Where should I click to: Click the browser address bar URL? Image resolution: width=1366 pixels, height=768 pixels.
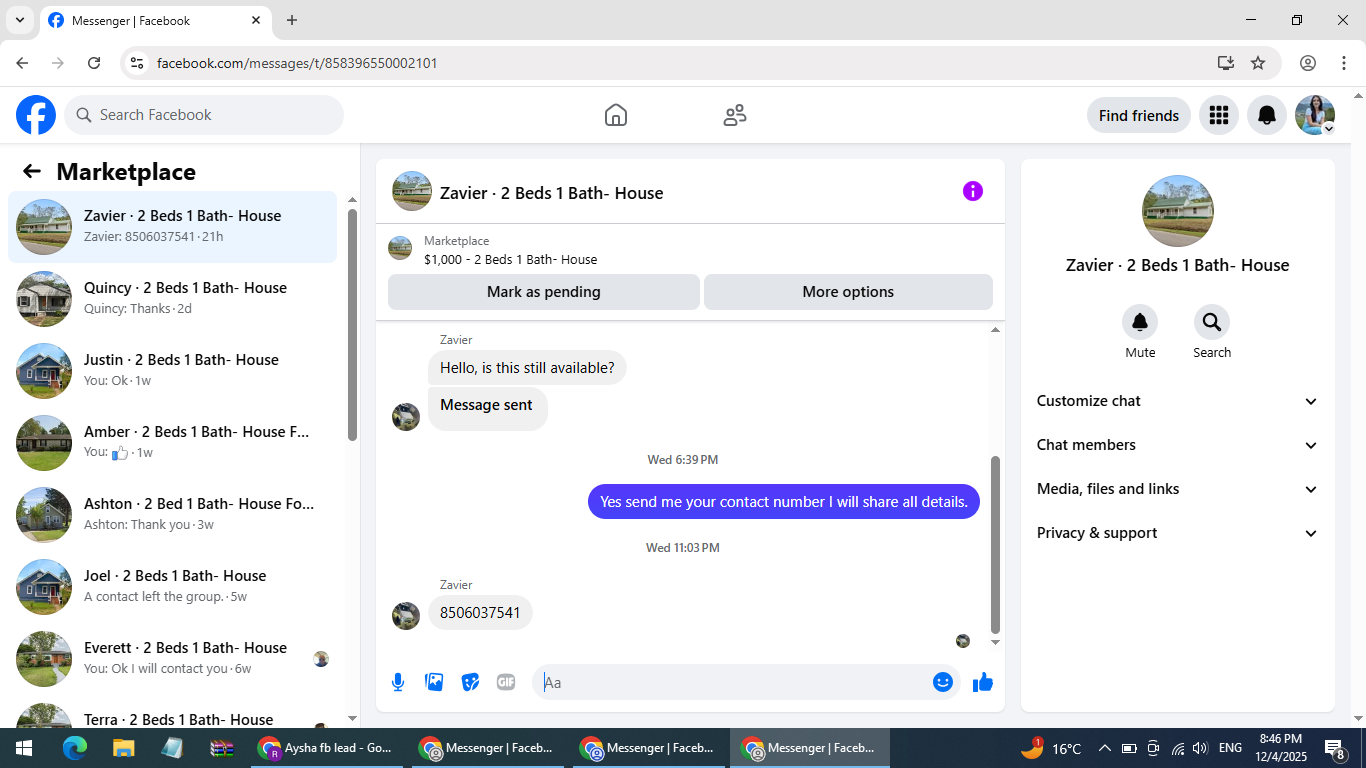click(x=297, y=63)
